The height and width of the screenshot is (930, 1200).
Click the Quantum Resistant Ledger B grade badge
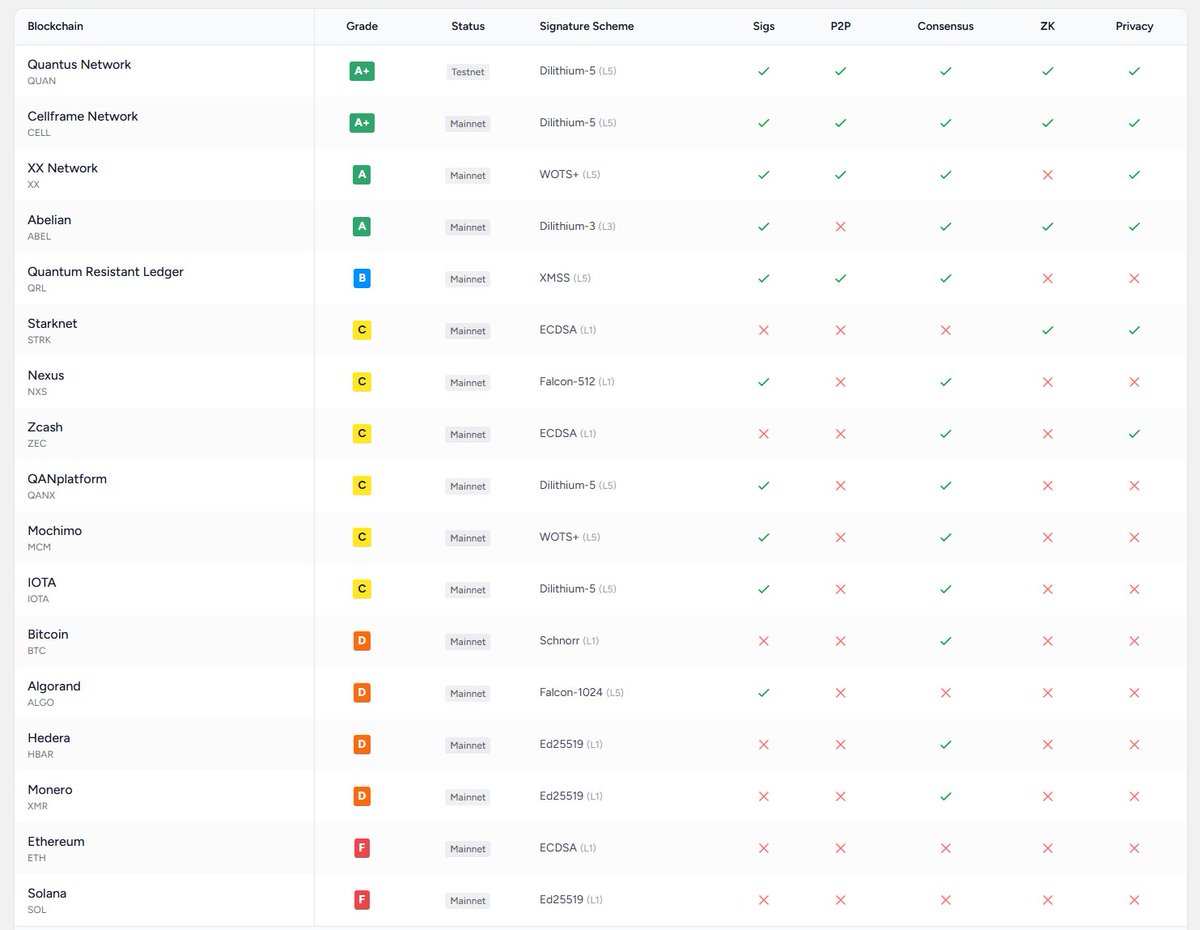tap(362, 279)
